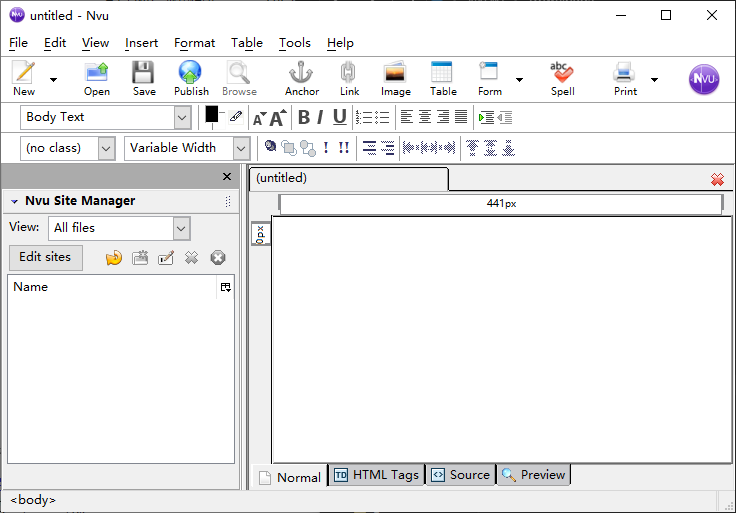The width and height of the screenshot is (736, 513).
Task: Click inside the blank page editing area
Action: pos(500,340)
